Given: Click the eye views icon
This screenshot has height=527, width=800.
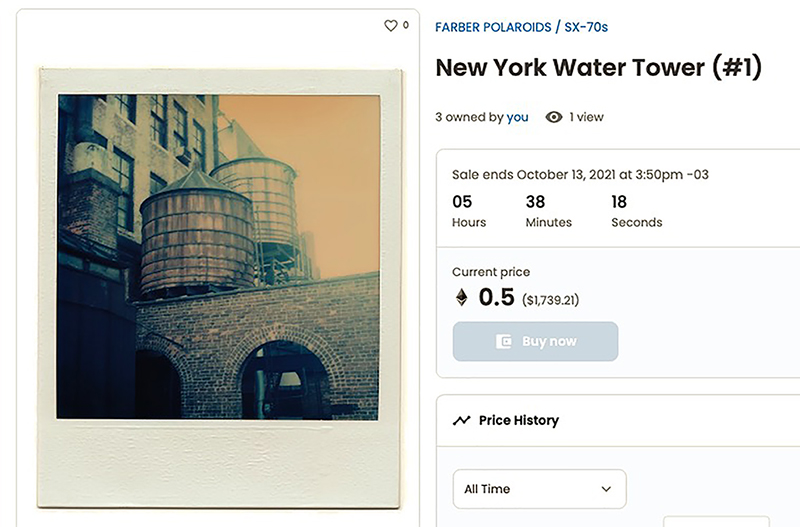Looking at the screenshot, I should 554,117.
